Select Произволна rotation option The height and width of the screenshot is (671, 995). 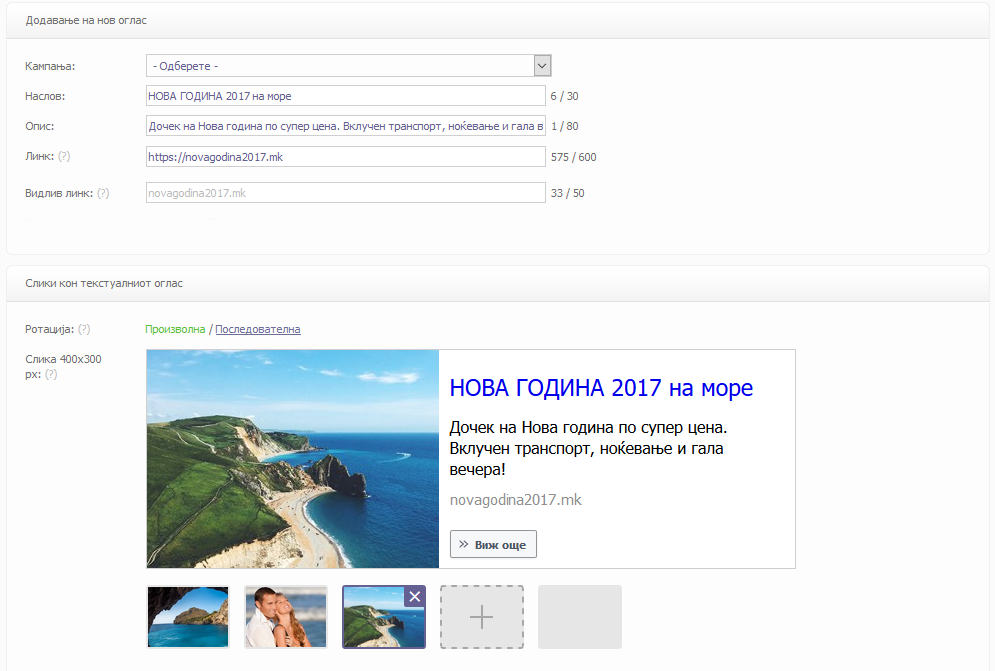[175, 329]
